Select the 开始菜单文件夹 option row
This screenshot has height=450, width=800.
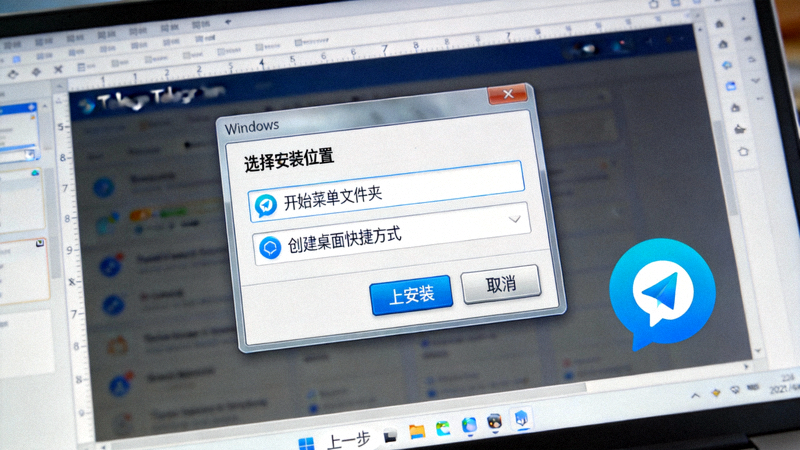(386, 193)
